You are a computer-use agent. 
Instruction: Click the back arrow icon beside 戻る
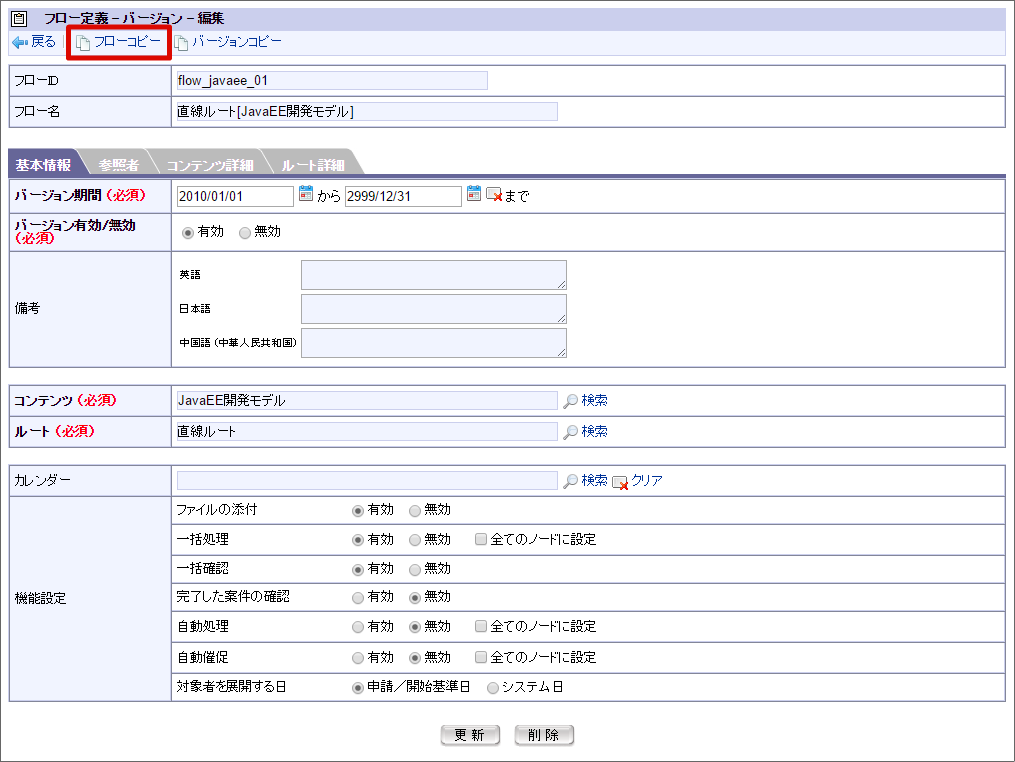tap(20, 43)
